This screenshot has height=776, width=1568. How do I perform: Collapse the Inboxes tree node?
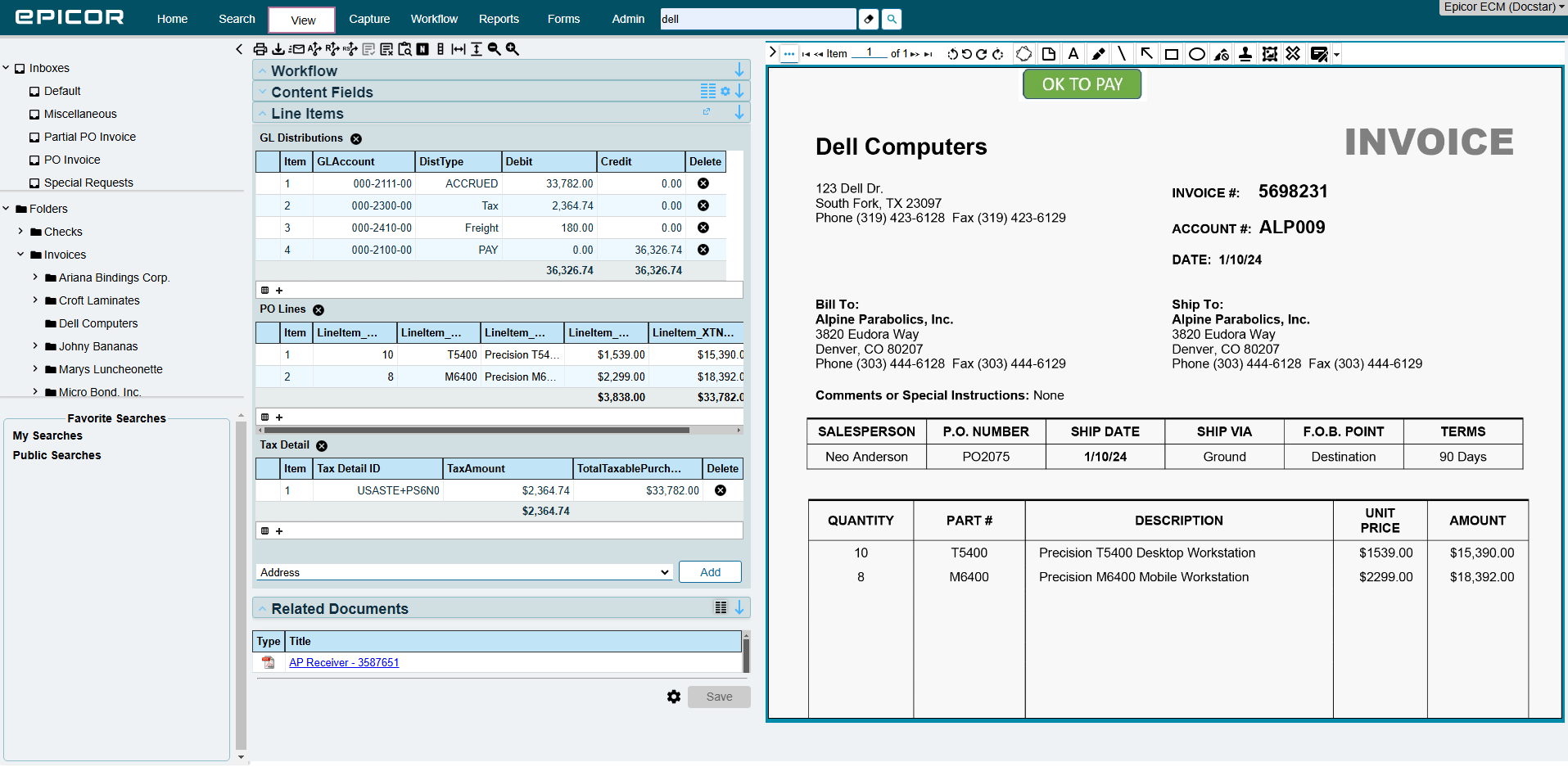coord(6,68)
